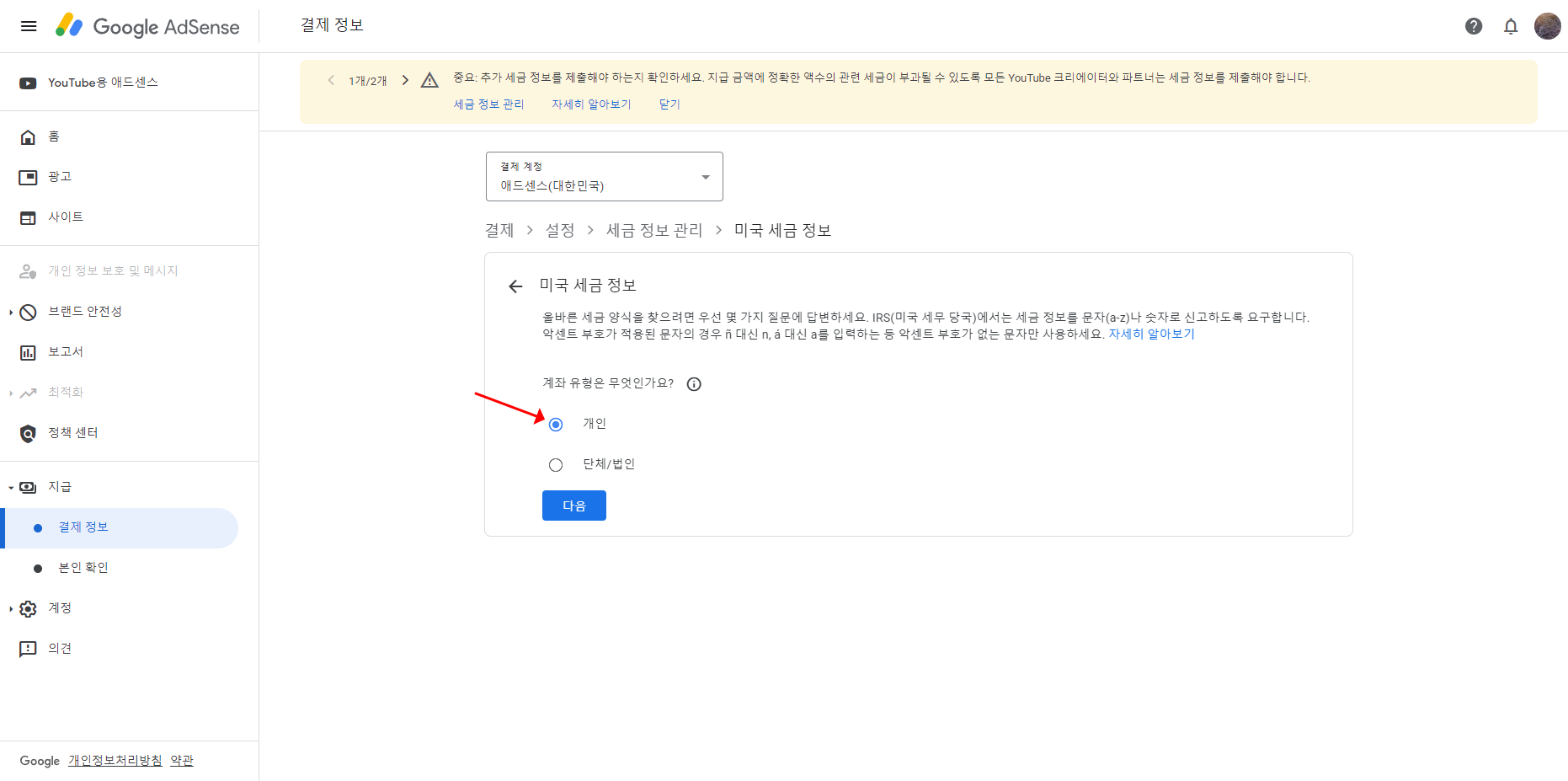Expand the 브랜드 안전성 sidebar section

10,312
